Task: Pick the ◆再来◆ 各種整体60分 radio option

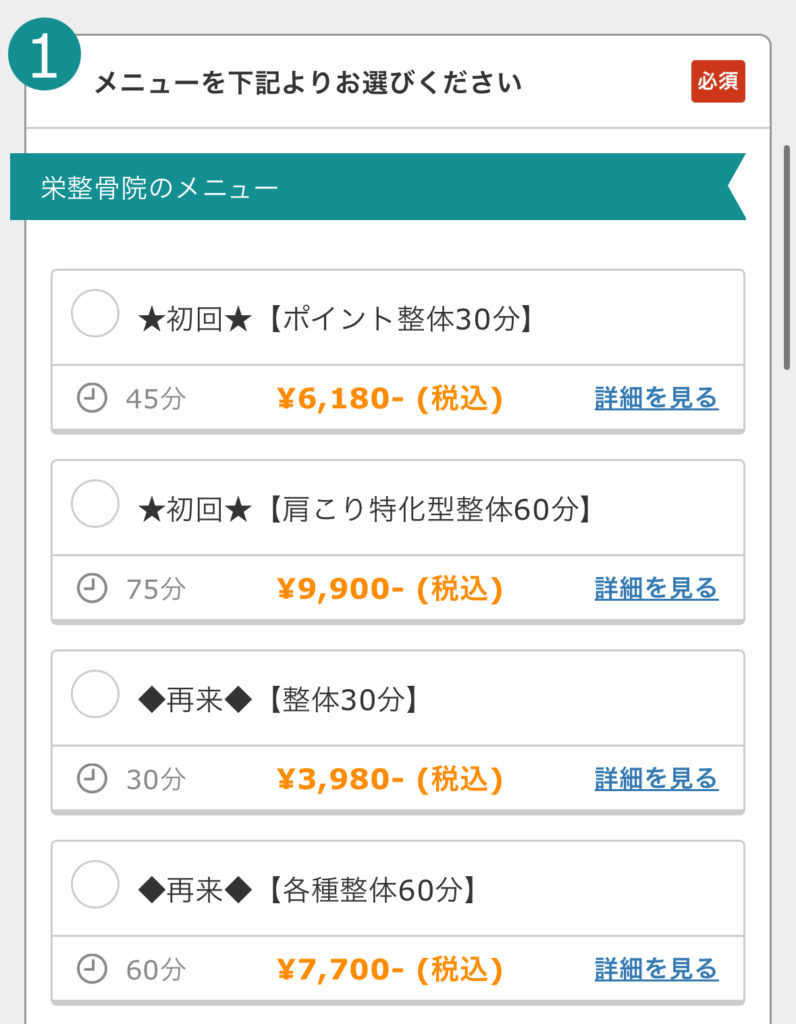Action: [x=95, y=885]
